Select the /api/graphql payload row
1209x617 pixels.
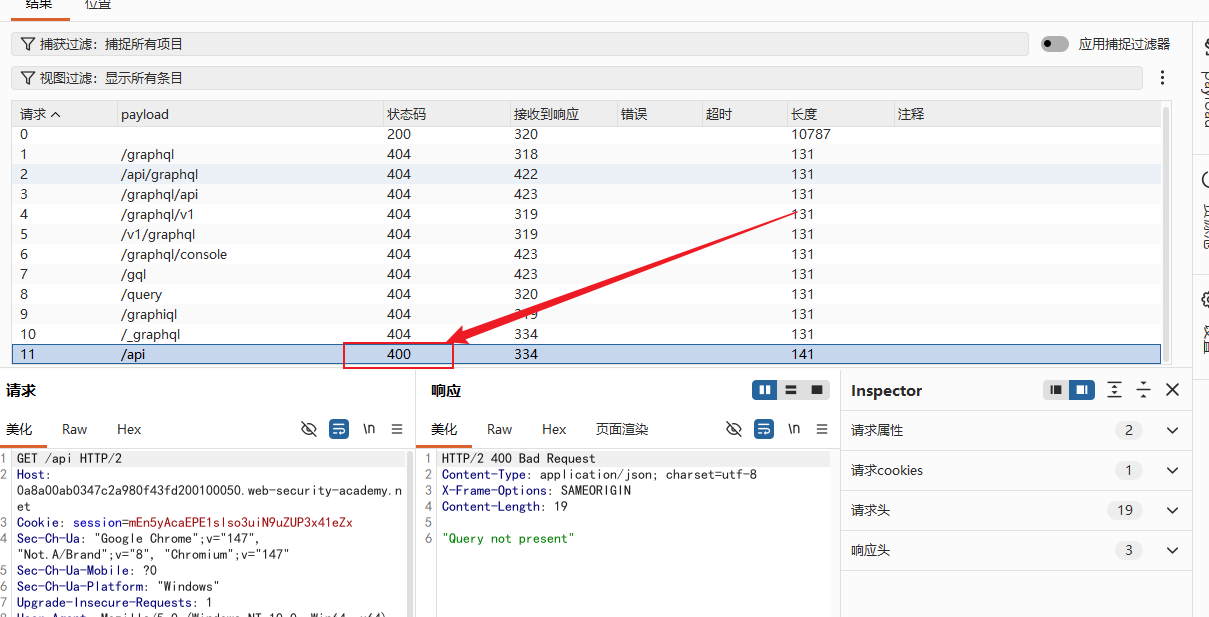[x=586, y=174]
